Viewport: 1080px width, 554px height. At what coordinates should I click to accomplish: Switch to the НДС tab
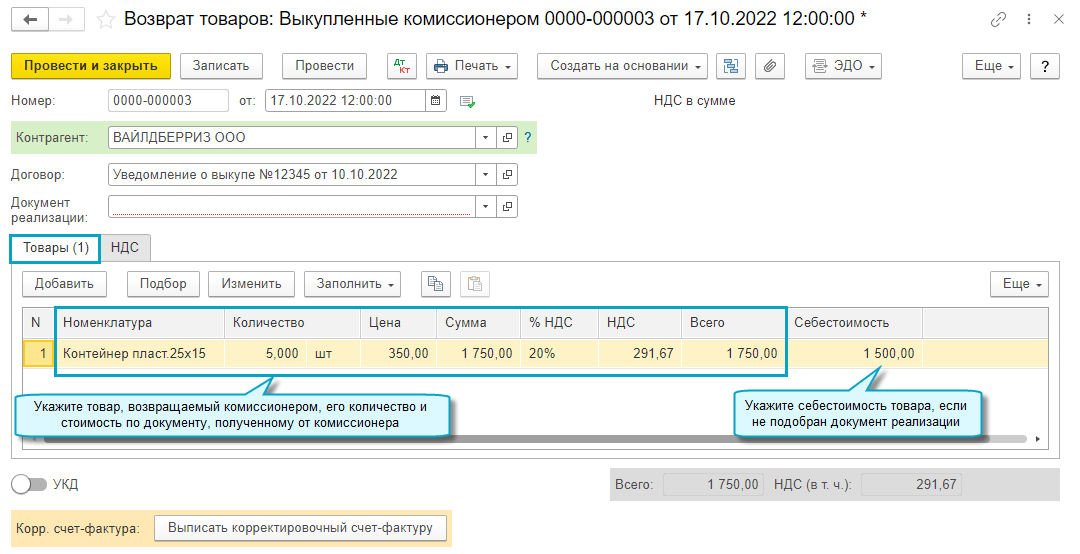click(125, 247)
